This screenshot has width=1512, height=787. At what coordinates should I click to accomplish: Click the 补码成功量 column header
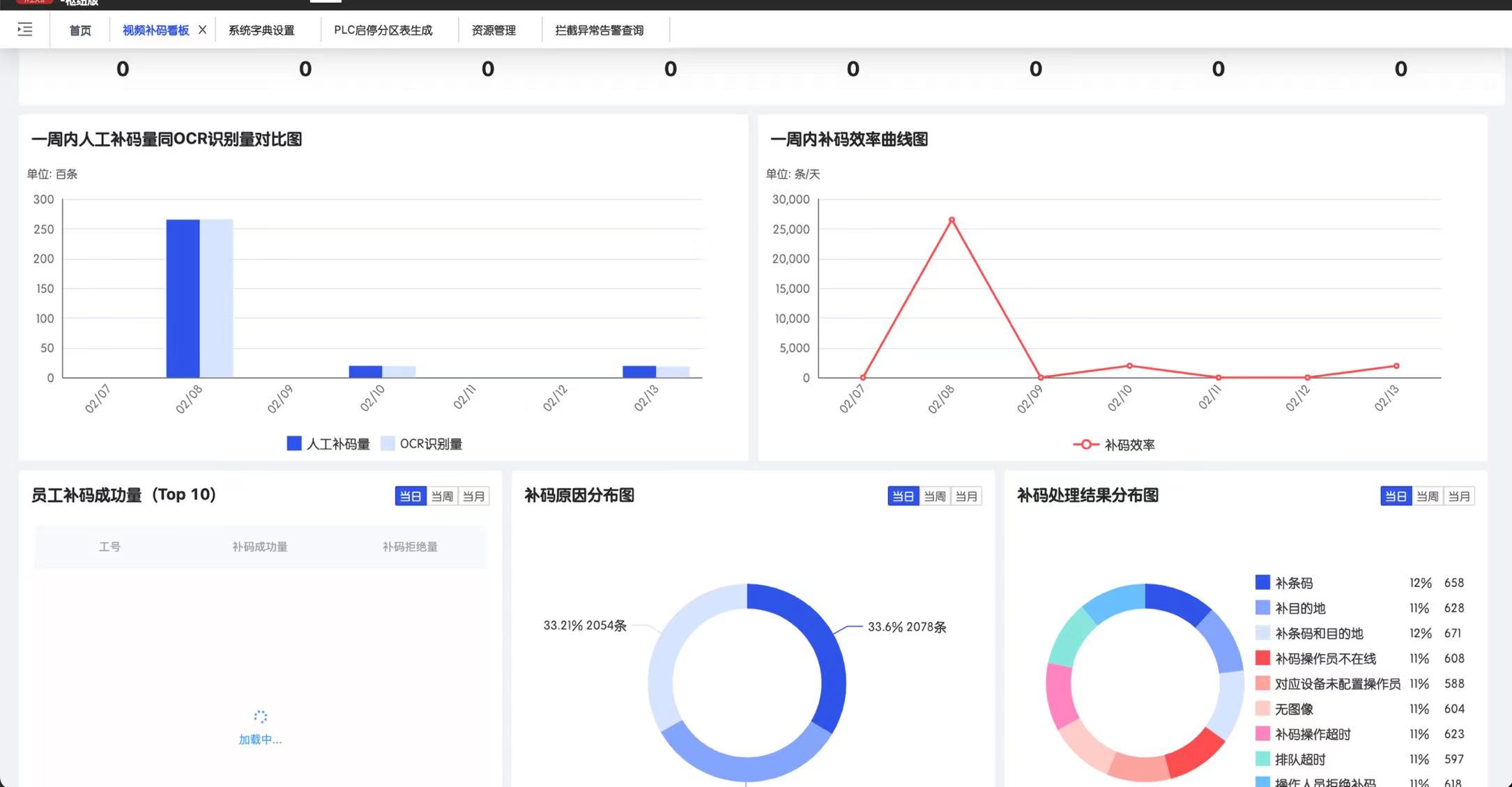(x=260, y=547)
